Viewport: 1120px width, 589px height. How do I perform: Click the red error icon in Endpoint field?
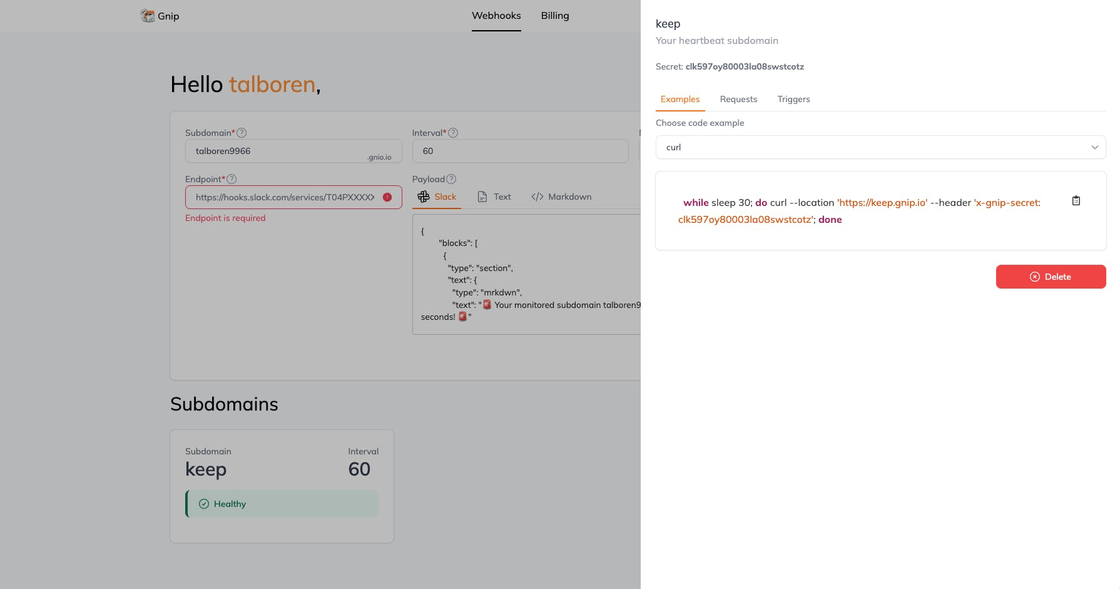[387, 197]
